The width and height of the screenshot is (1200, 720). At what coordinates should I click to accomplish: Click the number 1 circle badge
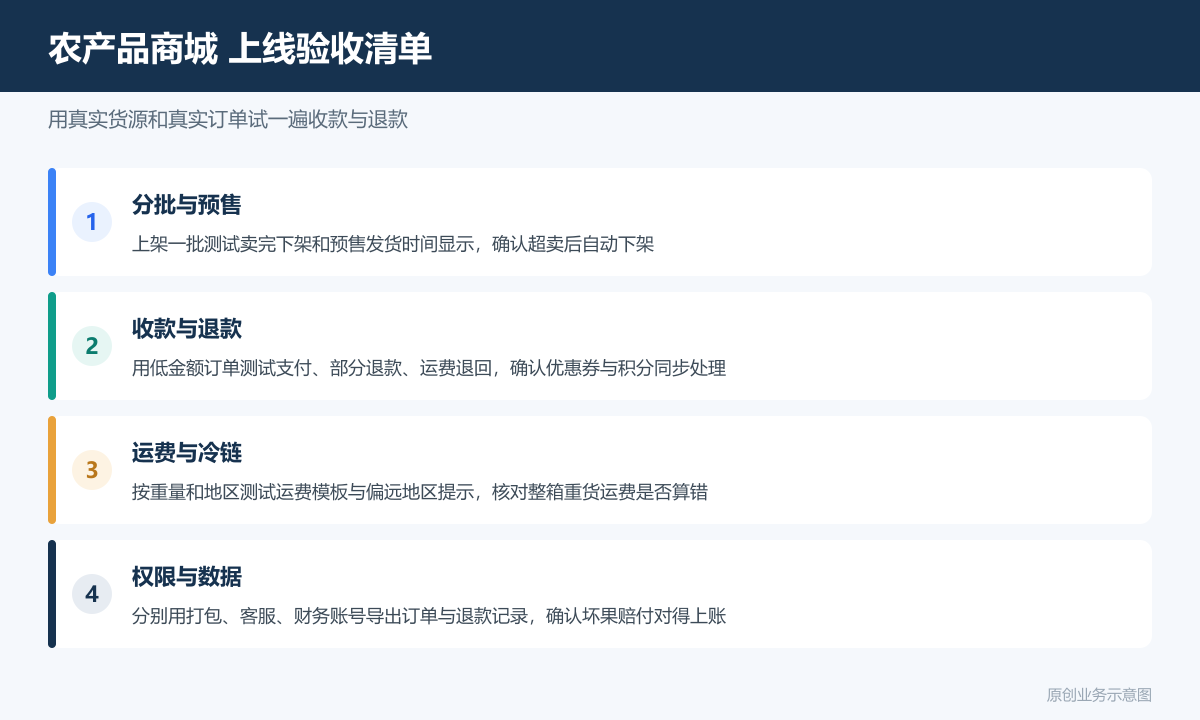click(92, 222)
